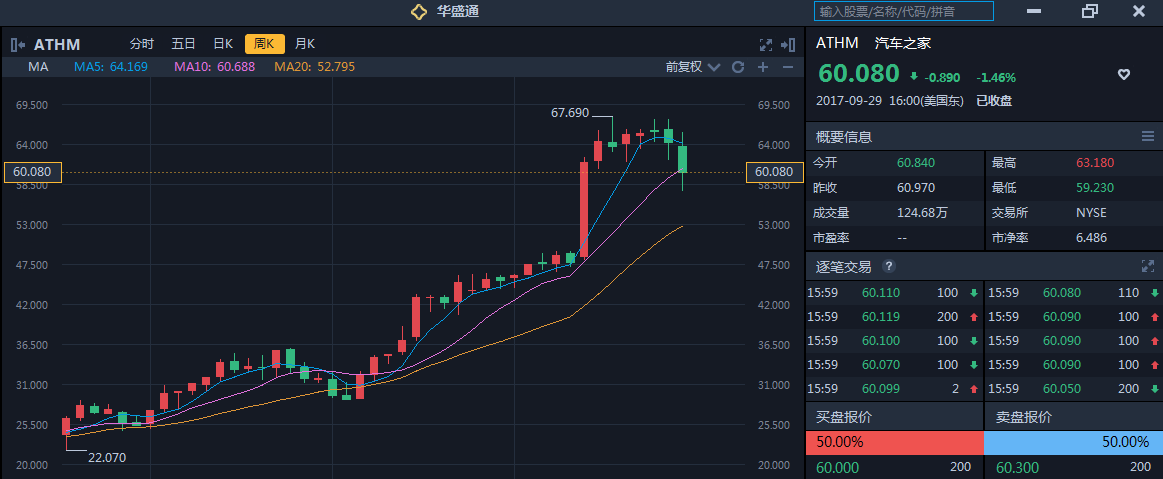Switch to the 五日 five-day tab
Viewport: 1163px width, 479px height.
tap(183, 44)
